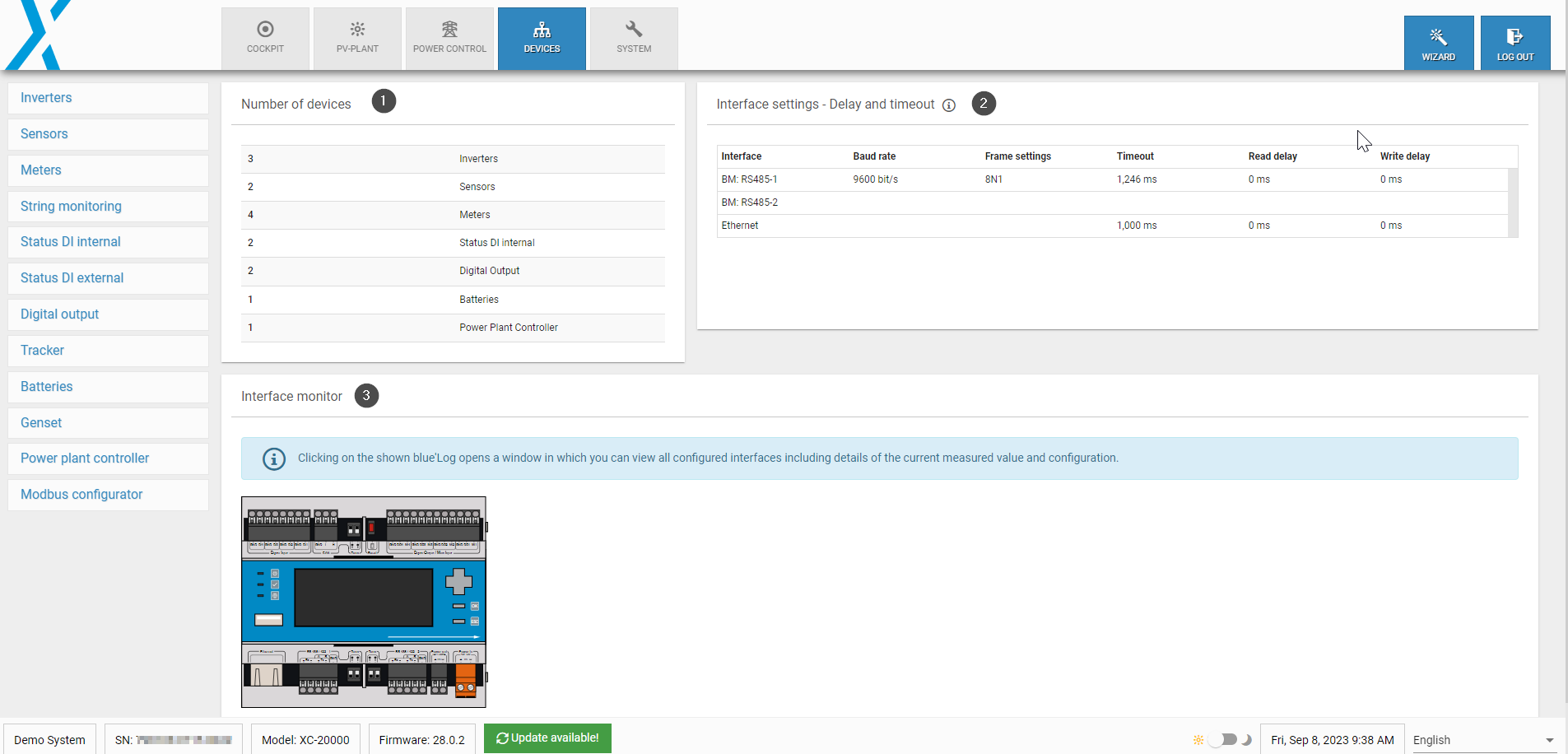Open System wrench icon

(634, 30)
